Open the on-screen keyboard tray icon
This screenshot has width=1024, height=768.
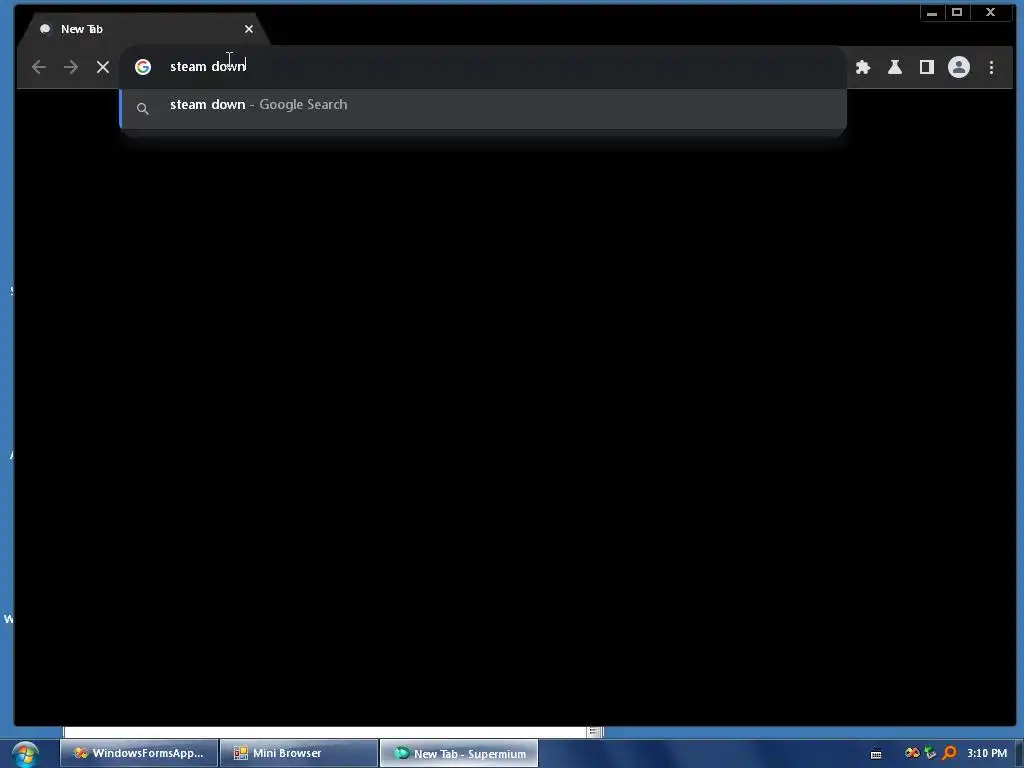point(876,754)
